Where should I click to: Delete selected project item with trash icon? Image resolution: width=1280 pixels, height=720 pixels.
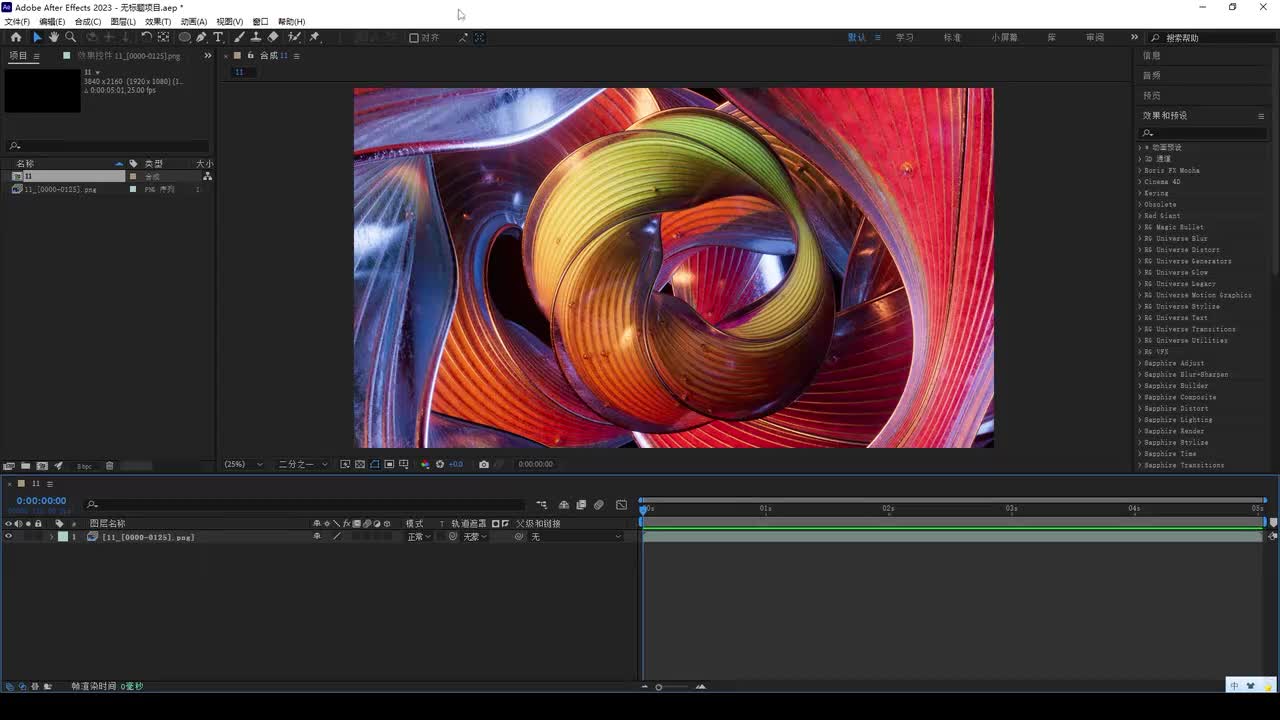click(x=110, y=466)
